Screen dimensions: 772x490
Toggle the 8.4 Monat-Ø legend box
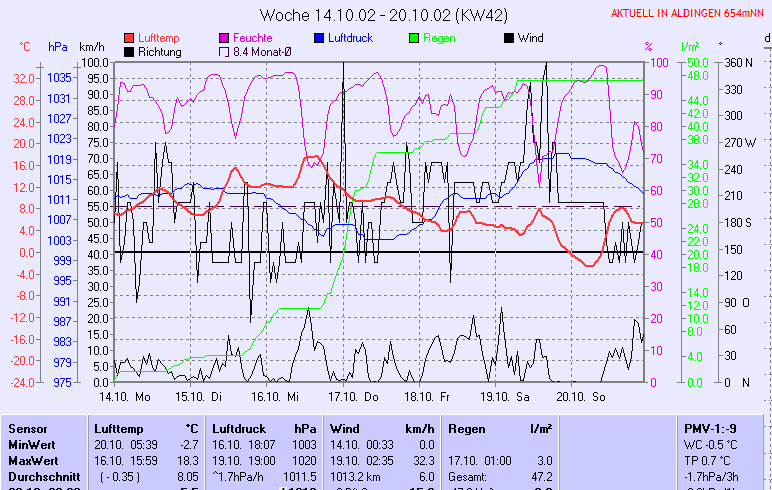(224, 52)
